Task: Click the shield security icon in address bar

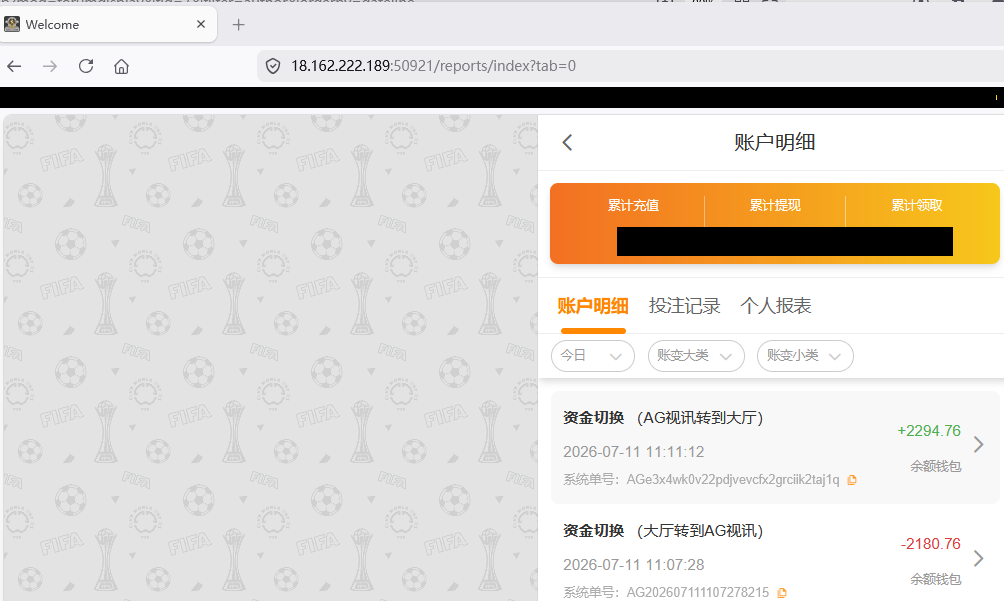Action: click(x=273, y=66)
